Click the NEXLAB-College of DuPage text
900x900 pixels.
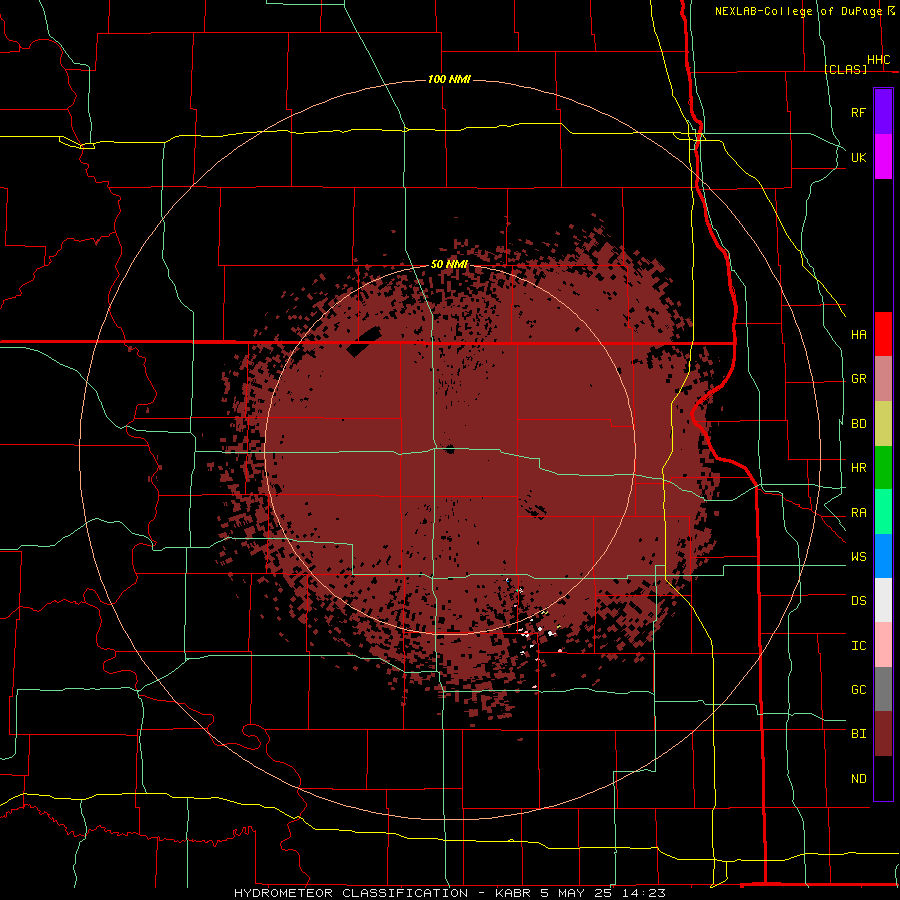[x=798, y=11]
